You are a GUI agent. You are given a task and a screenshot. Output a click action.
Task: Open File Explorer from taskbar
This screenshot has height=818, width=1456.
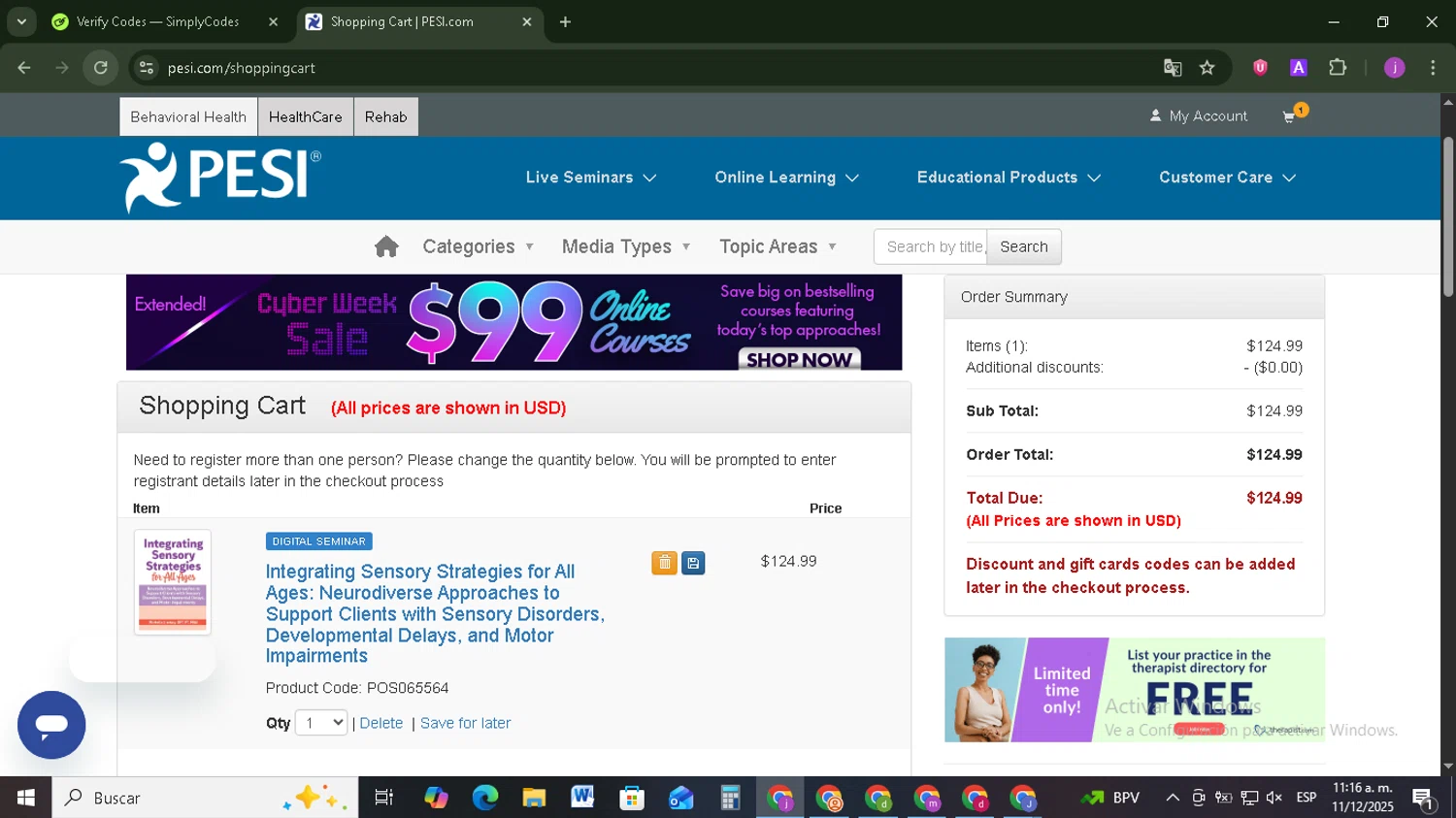(534, 798)
